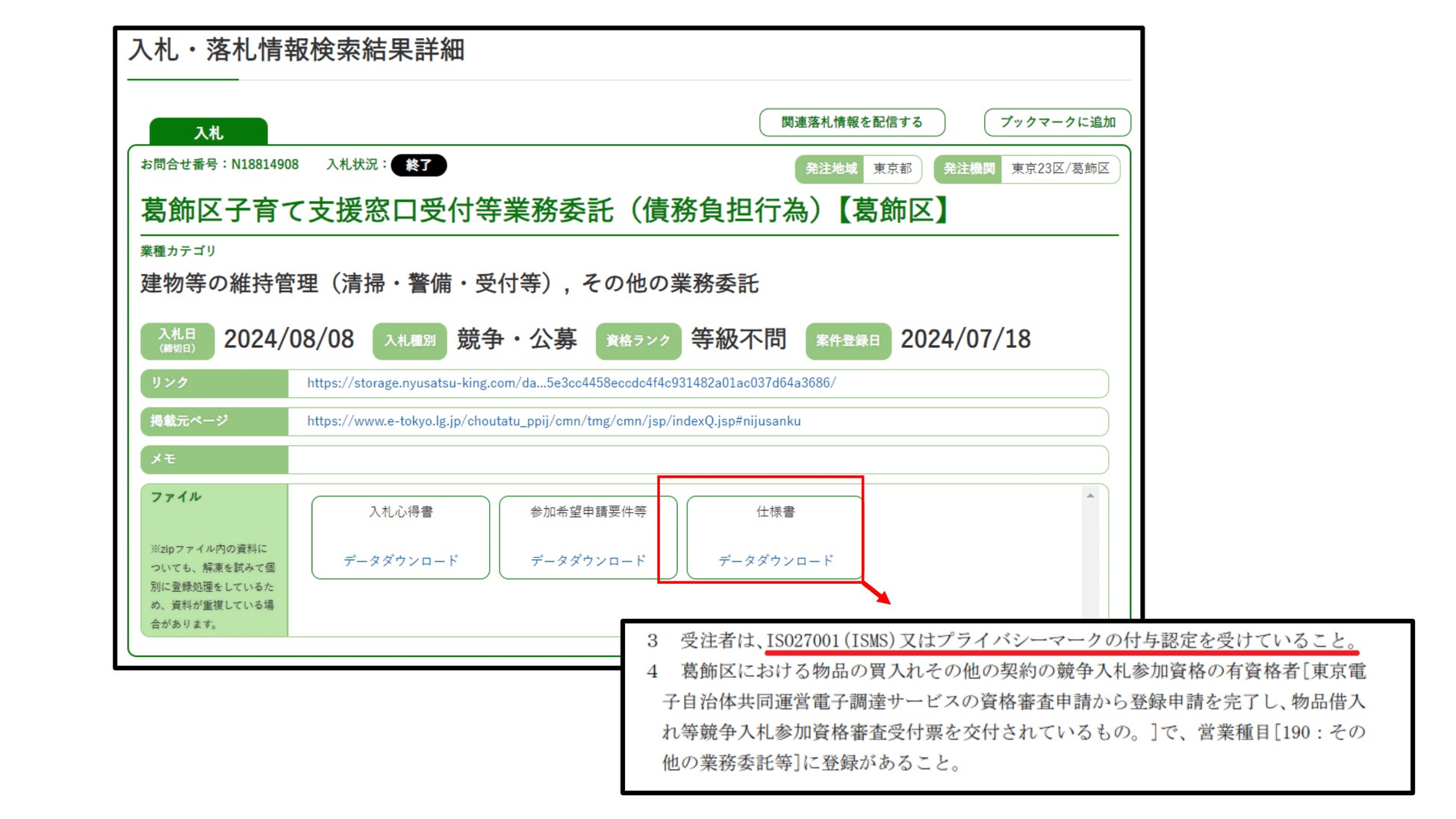Open the storage.nyusatsu-king.com link
Screen dimensions: 1456x819
point(570,383)
